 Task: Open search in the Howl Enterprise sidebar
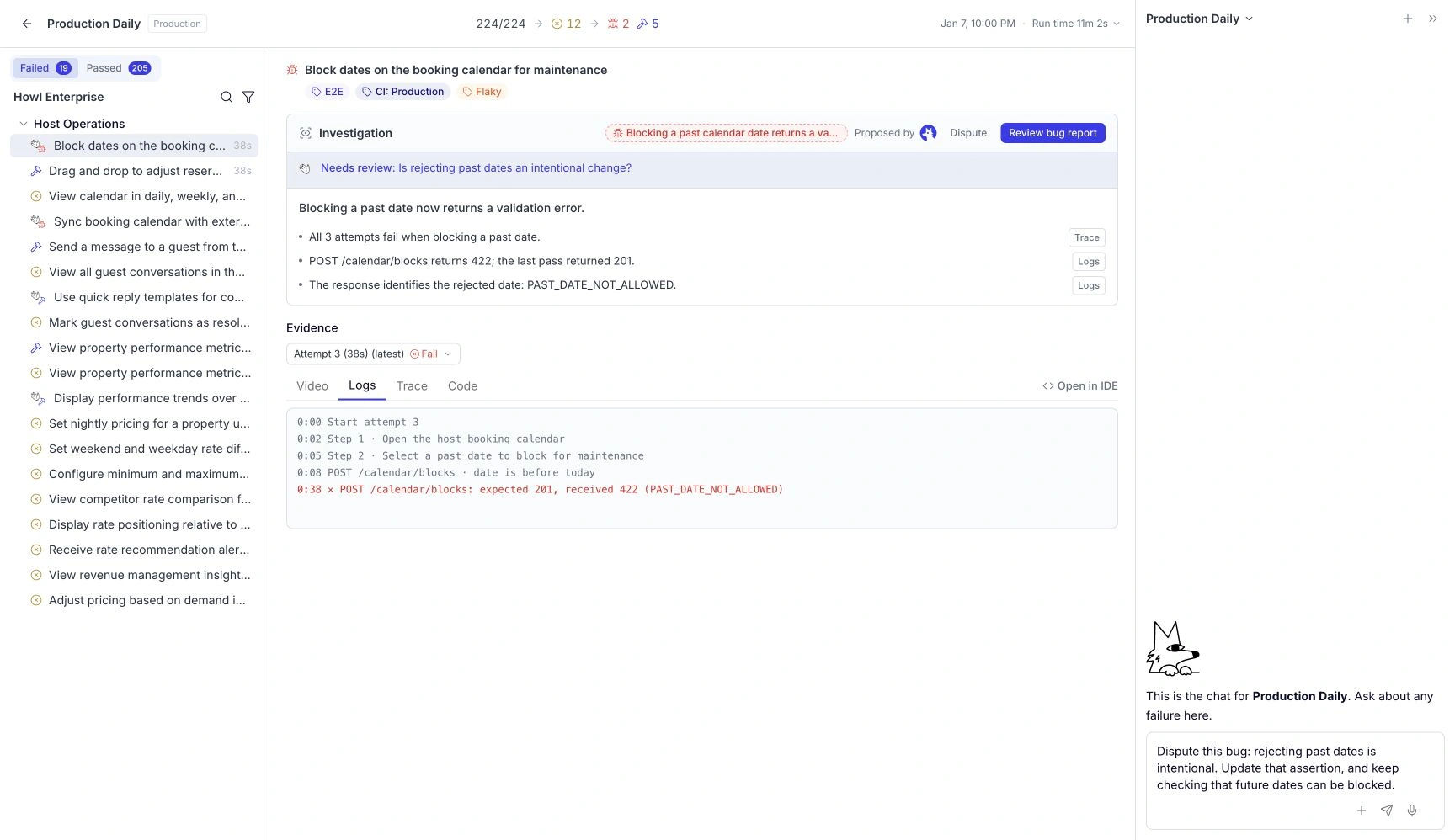[227, 97]
